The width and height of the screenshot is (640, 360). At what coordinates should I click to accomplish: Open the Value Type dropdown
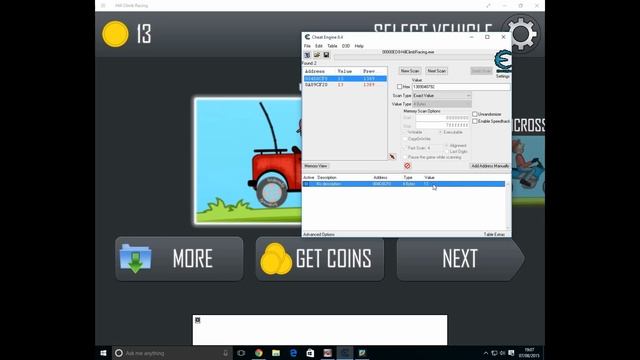(x=442, y=104)
